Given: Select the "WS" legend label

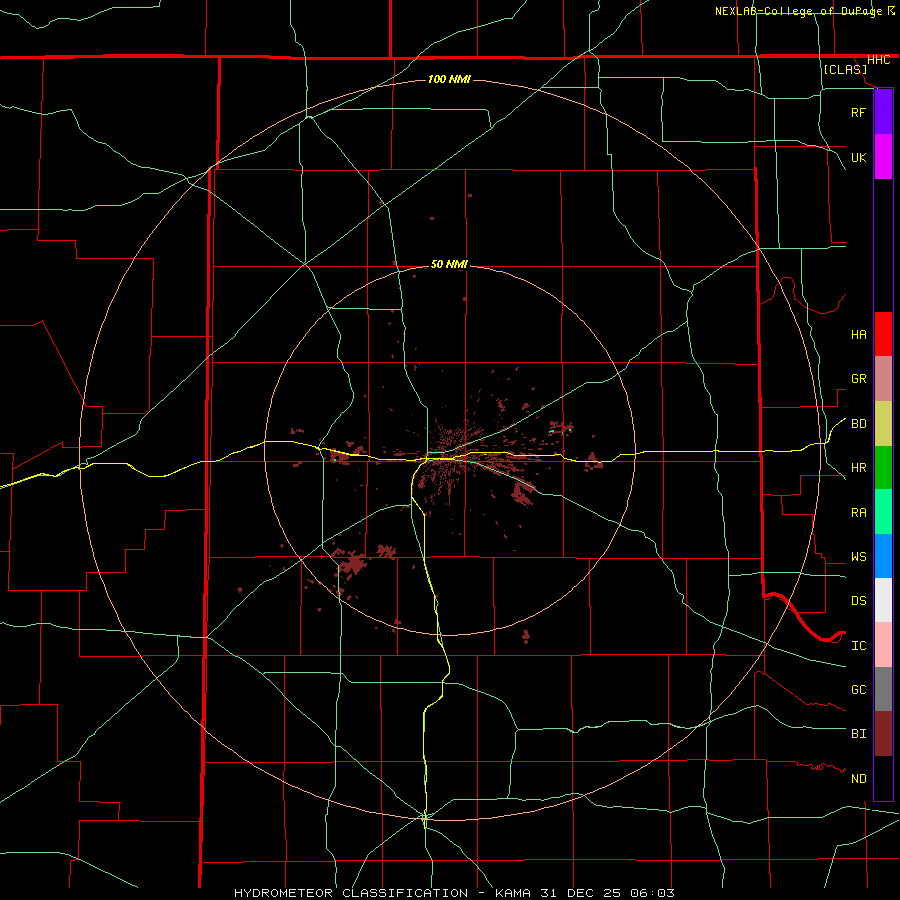Looking at the screenshot, I should (858, 557).
